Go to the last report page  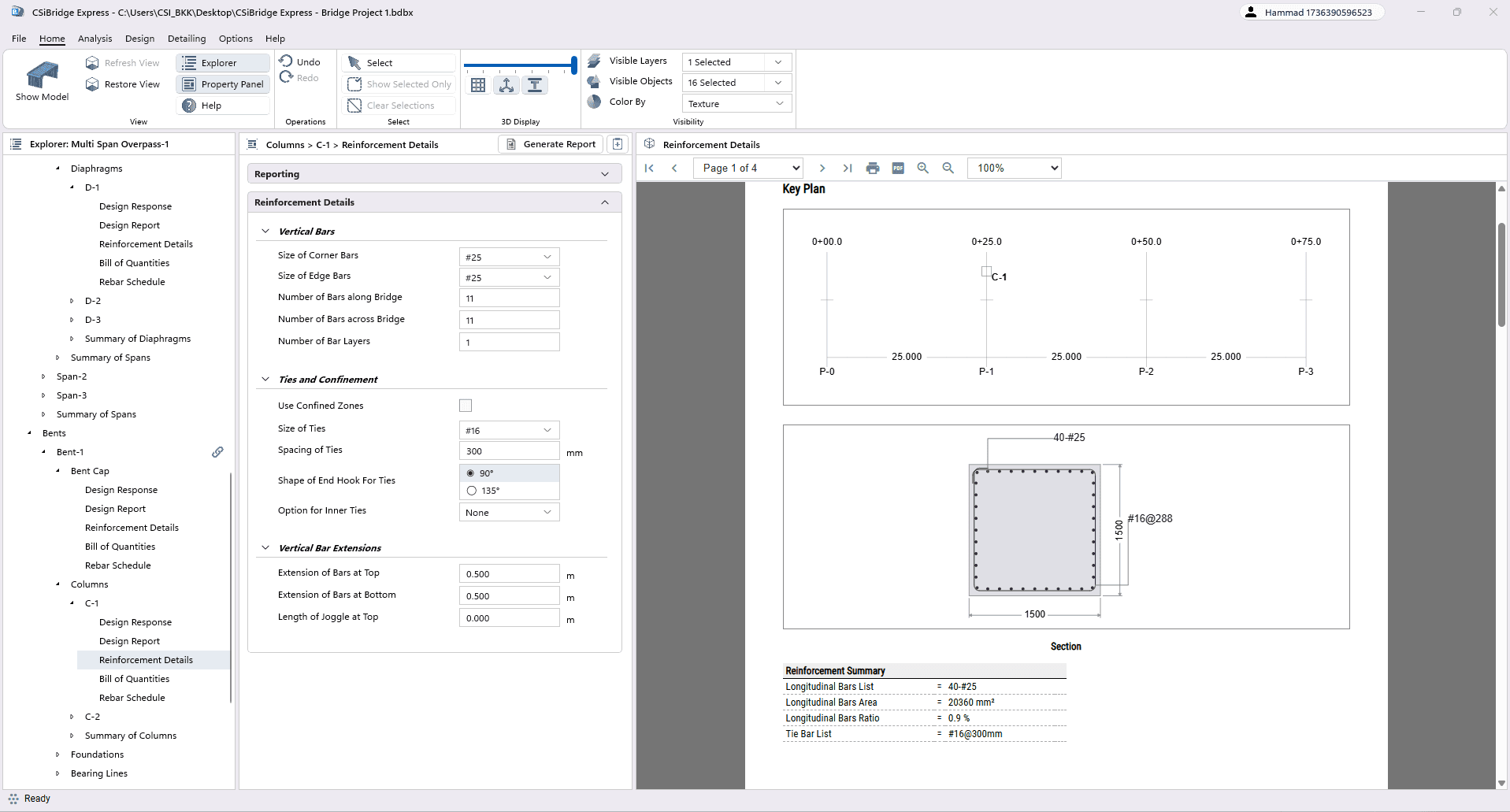point(848,168)
